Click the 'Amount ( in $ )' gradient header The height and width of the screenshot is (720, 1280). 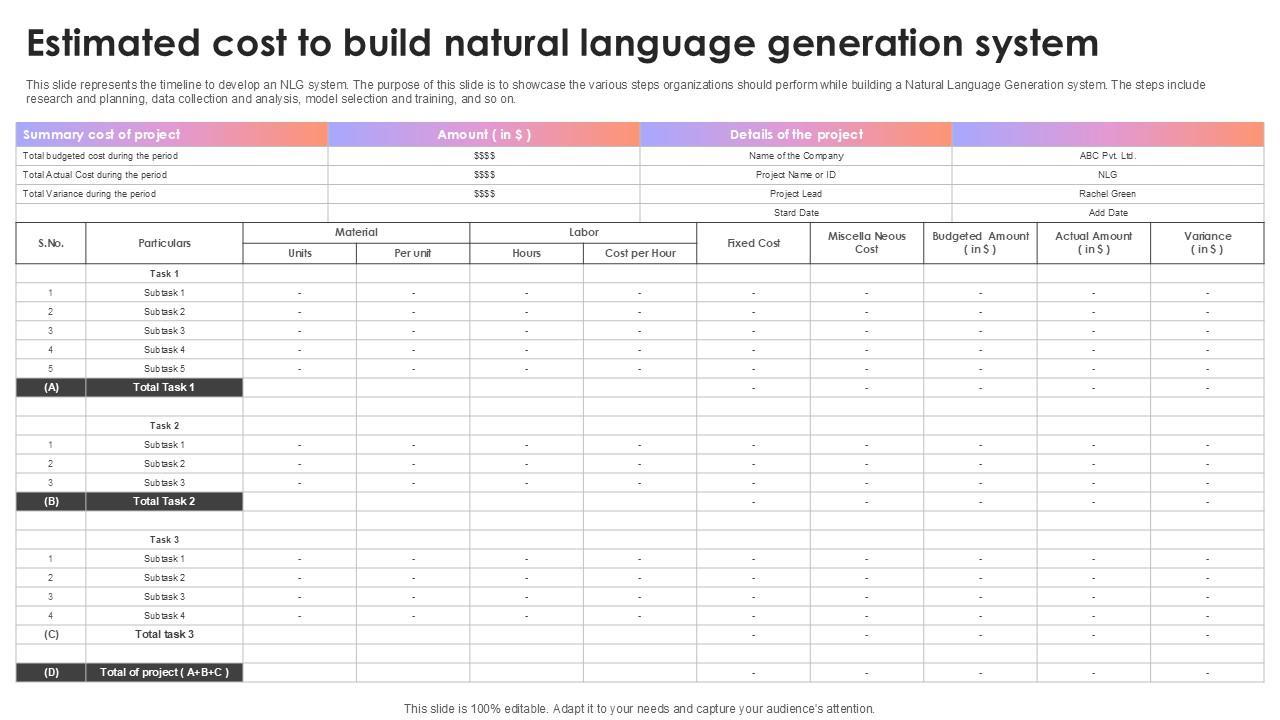tap(484, 134)
